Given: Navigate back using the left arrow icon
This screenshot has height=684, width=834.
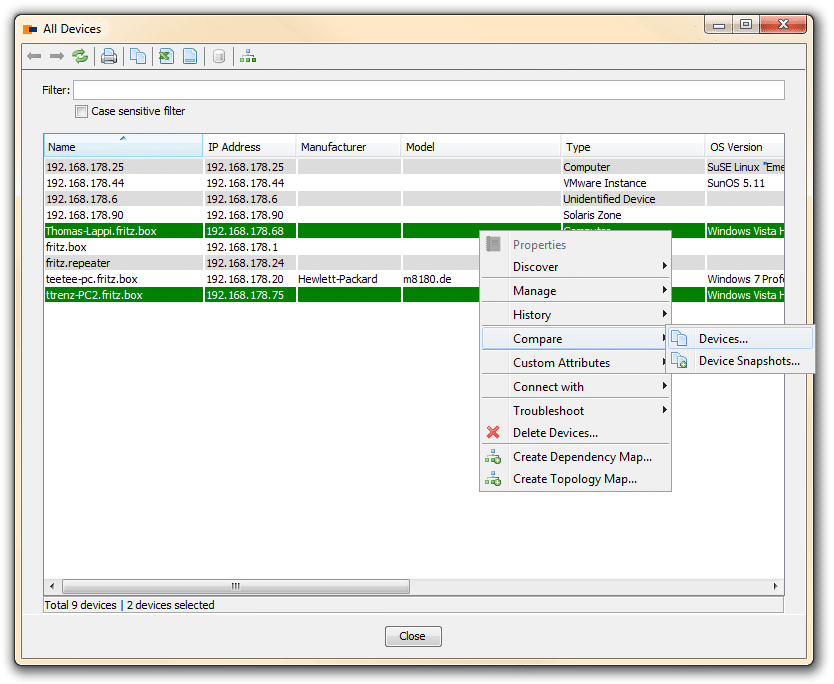Looking at the screenshot, I should pyautogui.click(x=33, y=56).
